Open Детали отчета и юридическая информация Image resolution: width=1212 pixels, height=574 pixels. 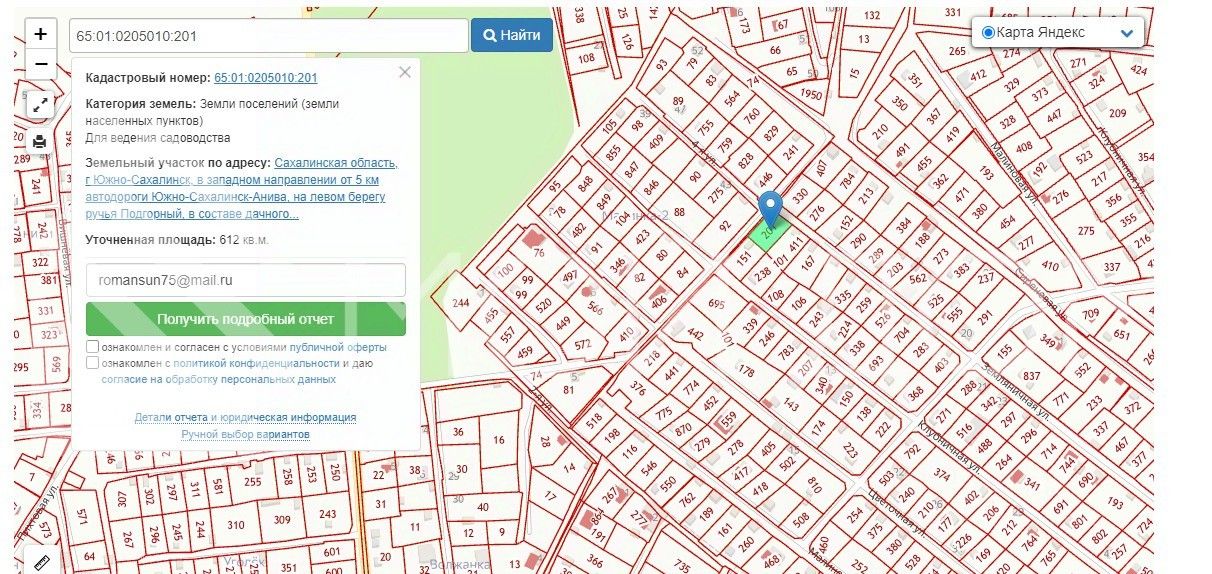pyautogui.click(x=245, y=417)
